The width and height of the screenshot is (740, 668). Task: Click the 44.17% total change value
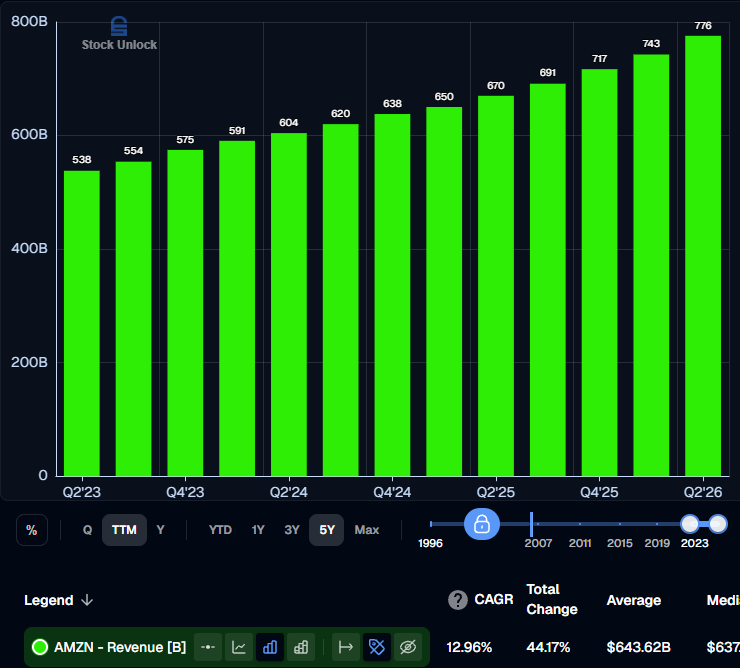tap(548, 647)
